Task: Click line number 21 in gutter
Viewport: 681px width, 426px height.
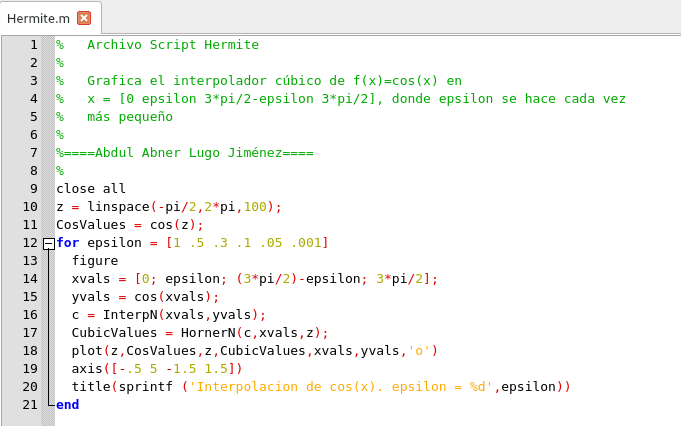Action: coord(30,405)
